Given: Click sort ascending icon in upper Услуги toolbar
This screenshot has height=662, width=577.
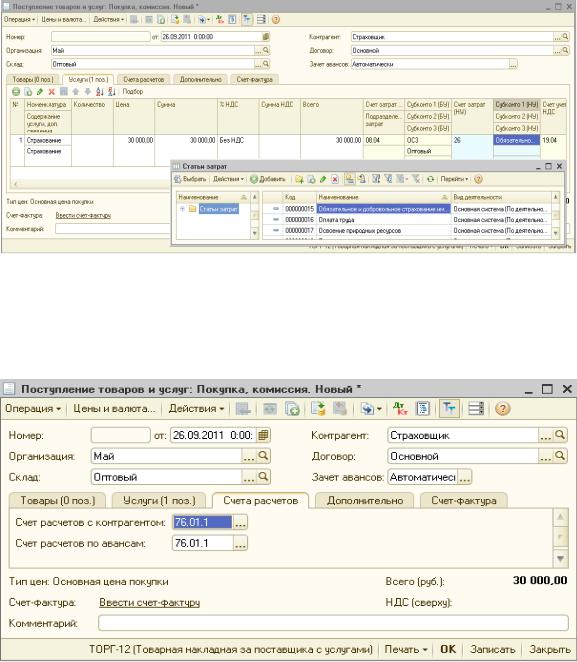Looking at the screenshot, I should coord(100,91).
